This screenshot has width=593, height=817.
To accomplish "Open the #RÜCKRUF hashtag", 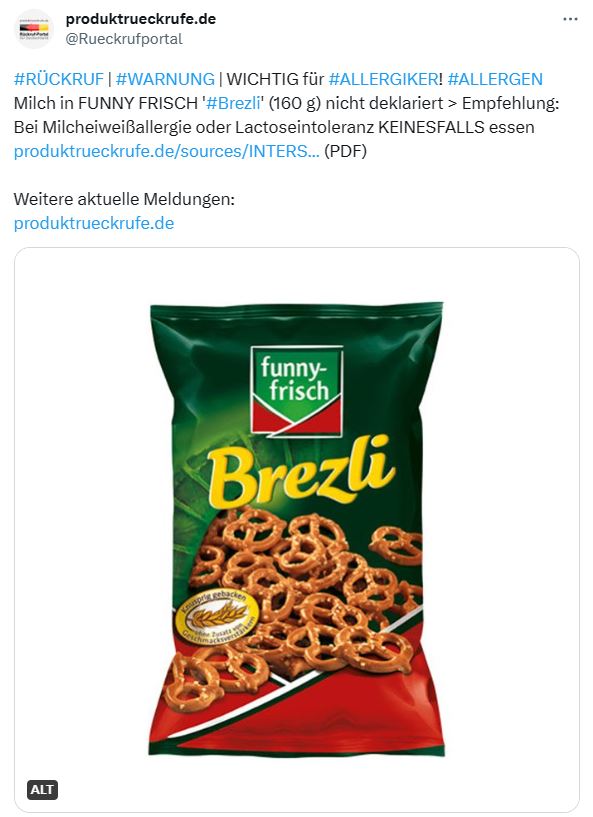I will tap(59, 79).
